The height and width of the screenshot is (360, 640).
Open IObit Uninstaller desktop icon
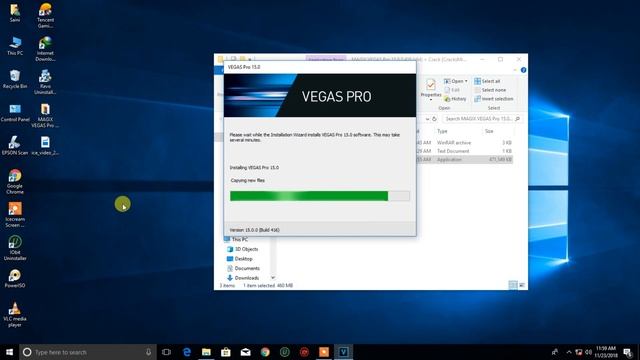(x=15, y=248)
